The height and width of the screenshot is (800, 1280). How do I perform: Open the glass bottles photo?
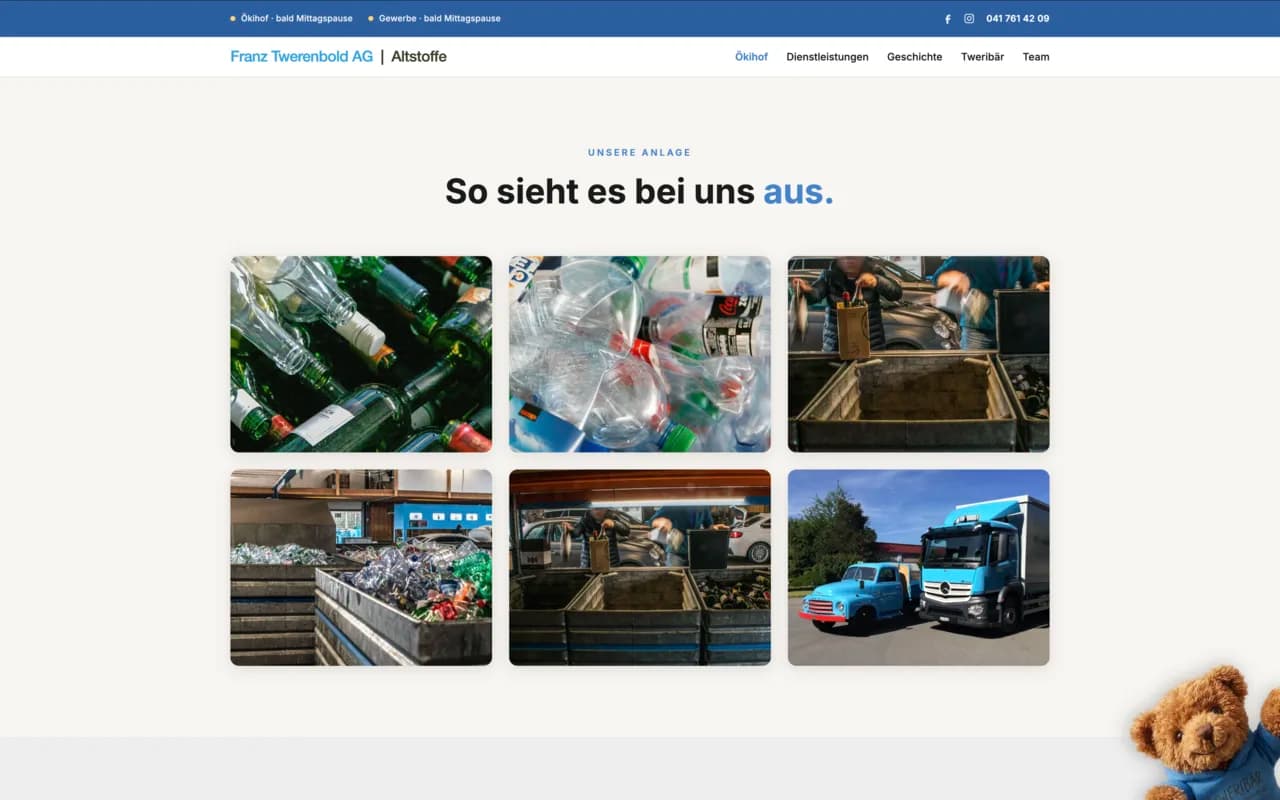tap(361, 354)
